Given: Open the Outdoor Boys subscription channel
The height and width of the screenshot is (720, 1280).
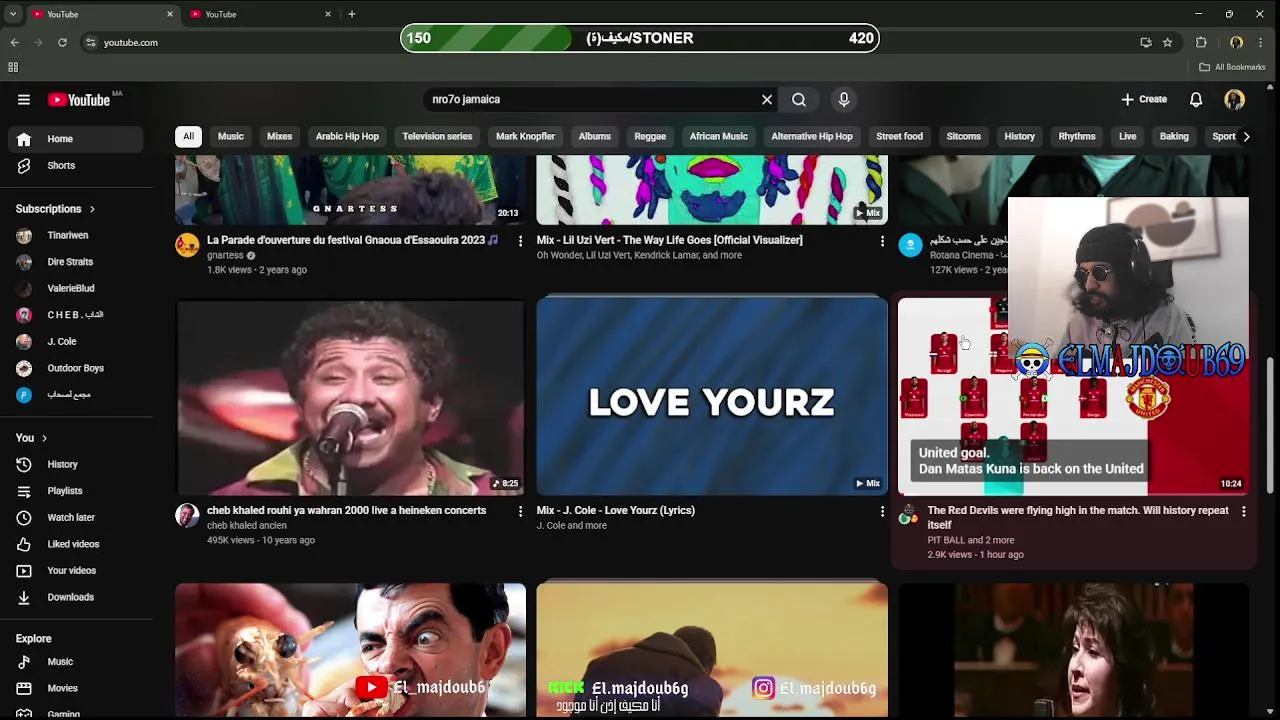Looking at the screenshot, I should 77,368.
